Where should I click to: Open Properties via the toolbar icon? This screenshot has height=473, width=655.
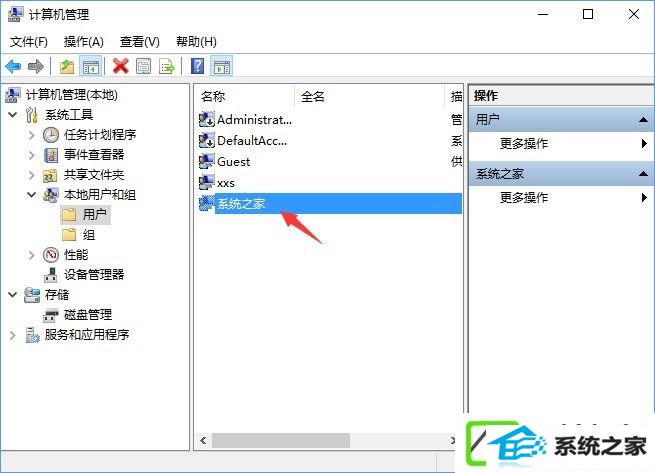pos(144,66)
